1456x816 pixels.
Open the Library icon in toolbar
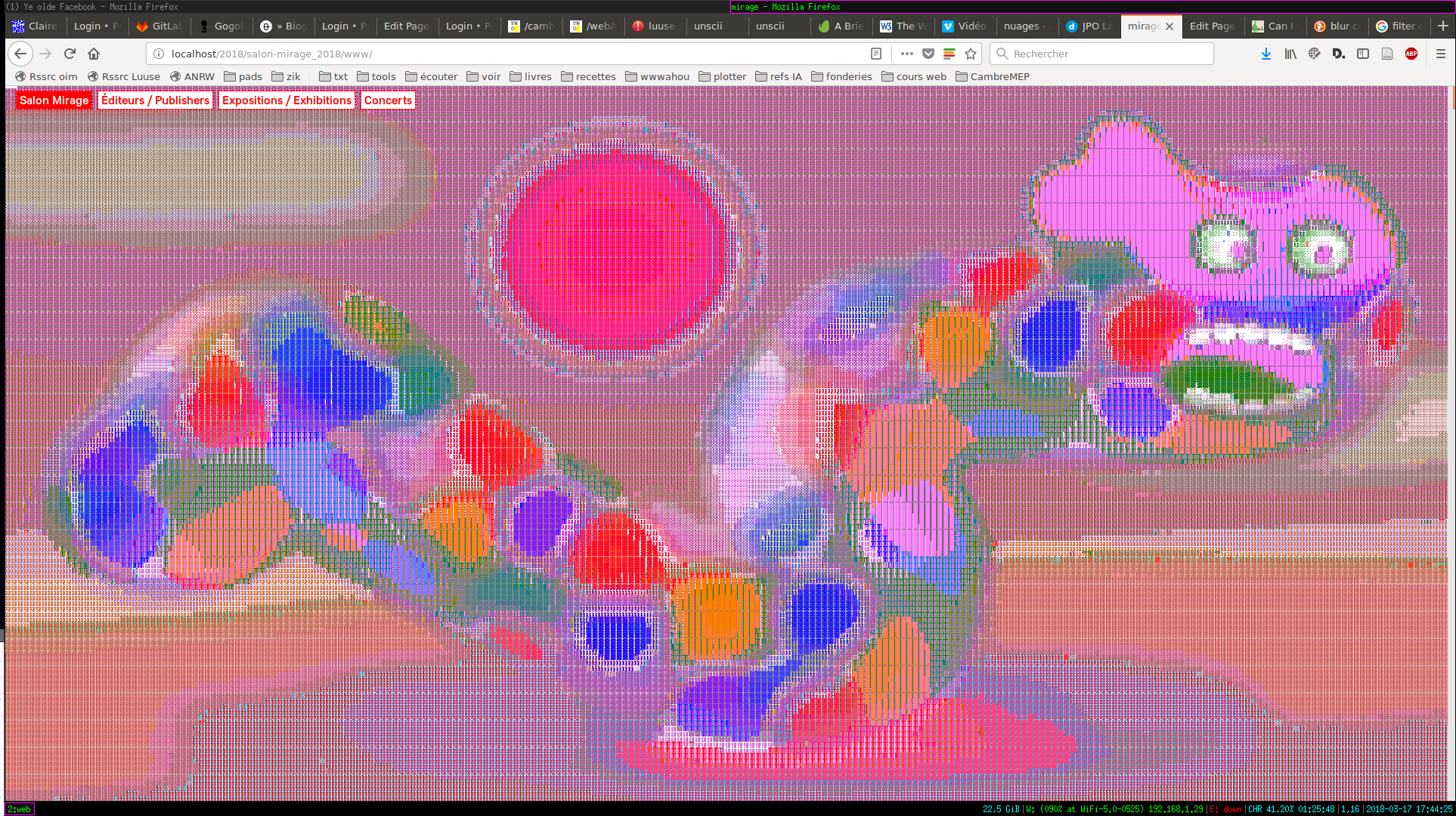[x=1290, y=54]
